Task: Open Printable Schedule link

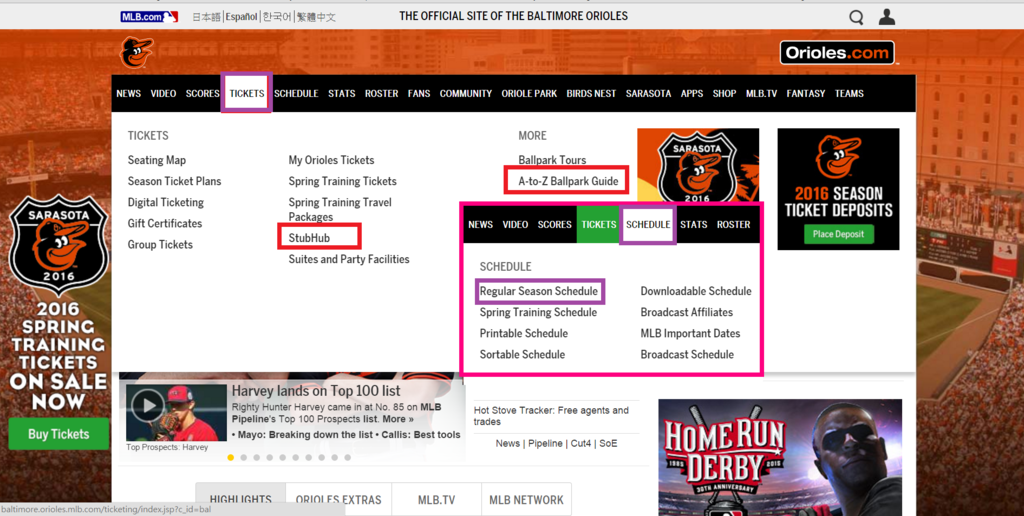Action: click(x=524, y=333)
